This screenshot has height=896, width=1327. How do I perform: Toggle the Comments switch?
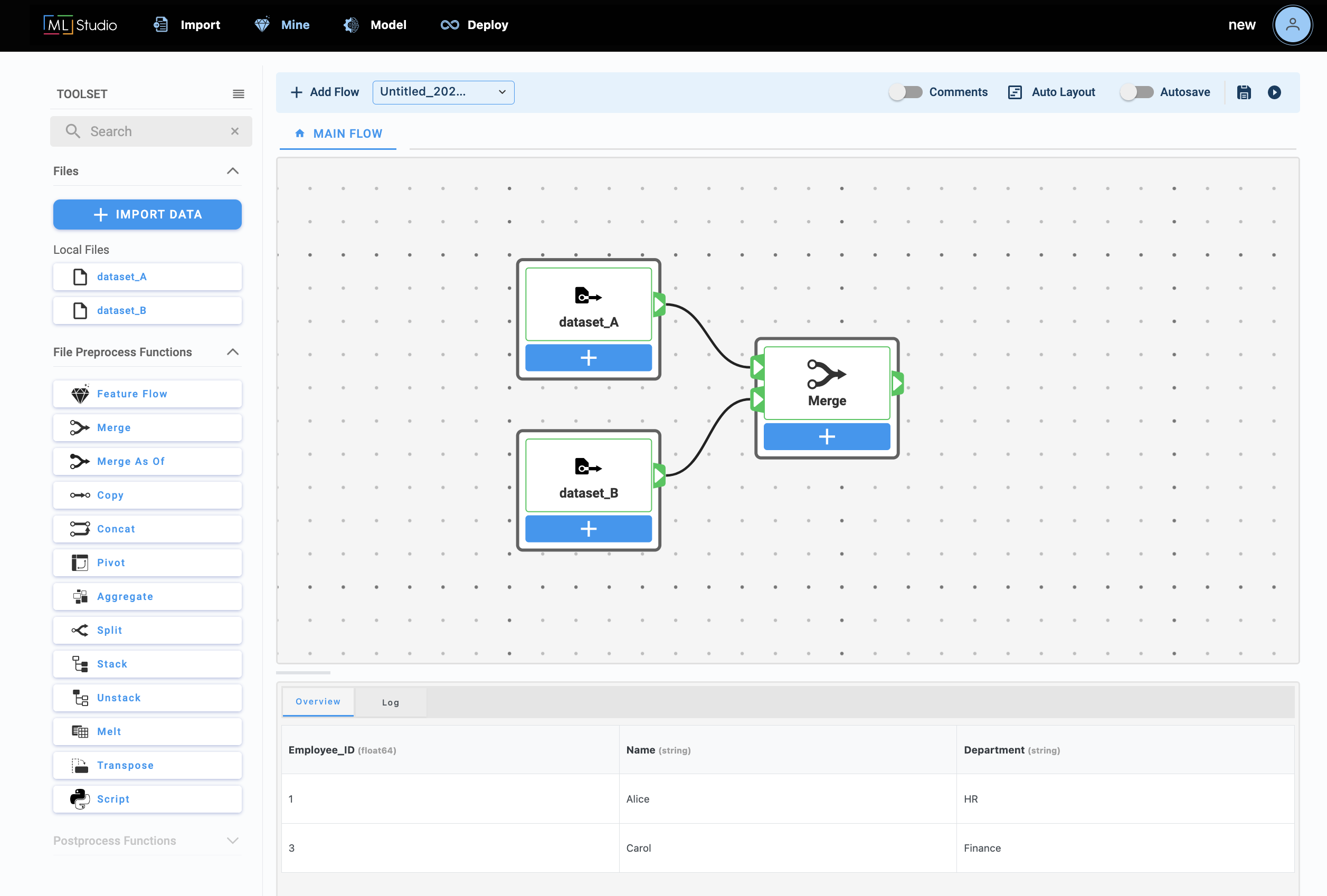[906, 92]
